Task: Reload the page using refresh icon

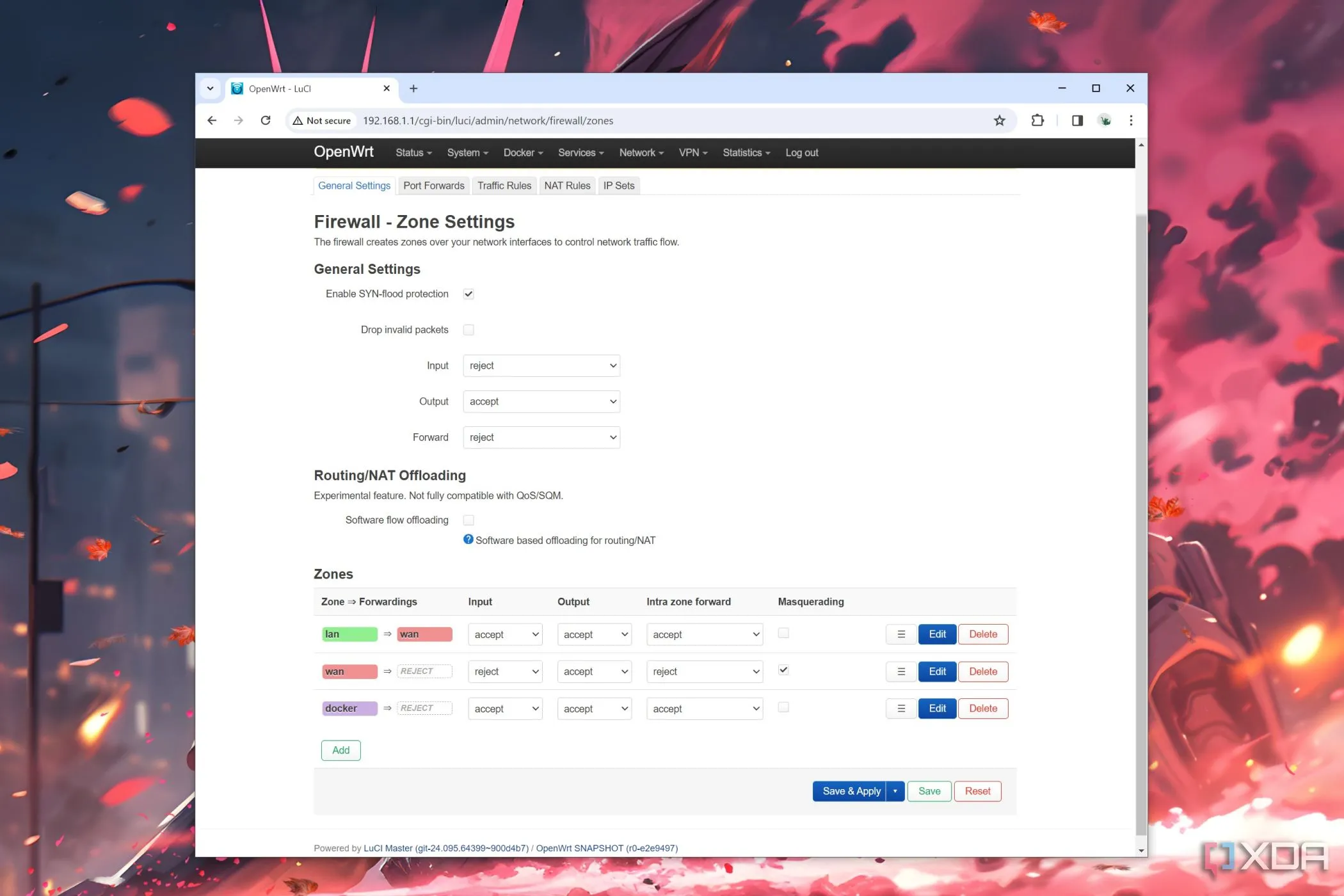Action: (x=266, y=120)
